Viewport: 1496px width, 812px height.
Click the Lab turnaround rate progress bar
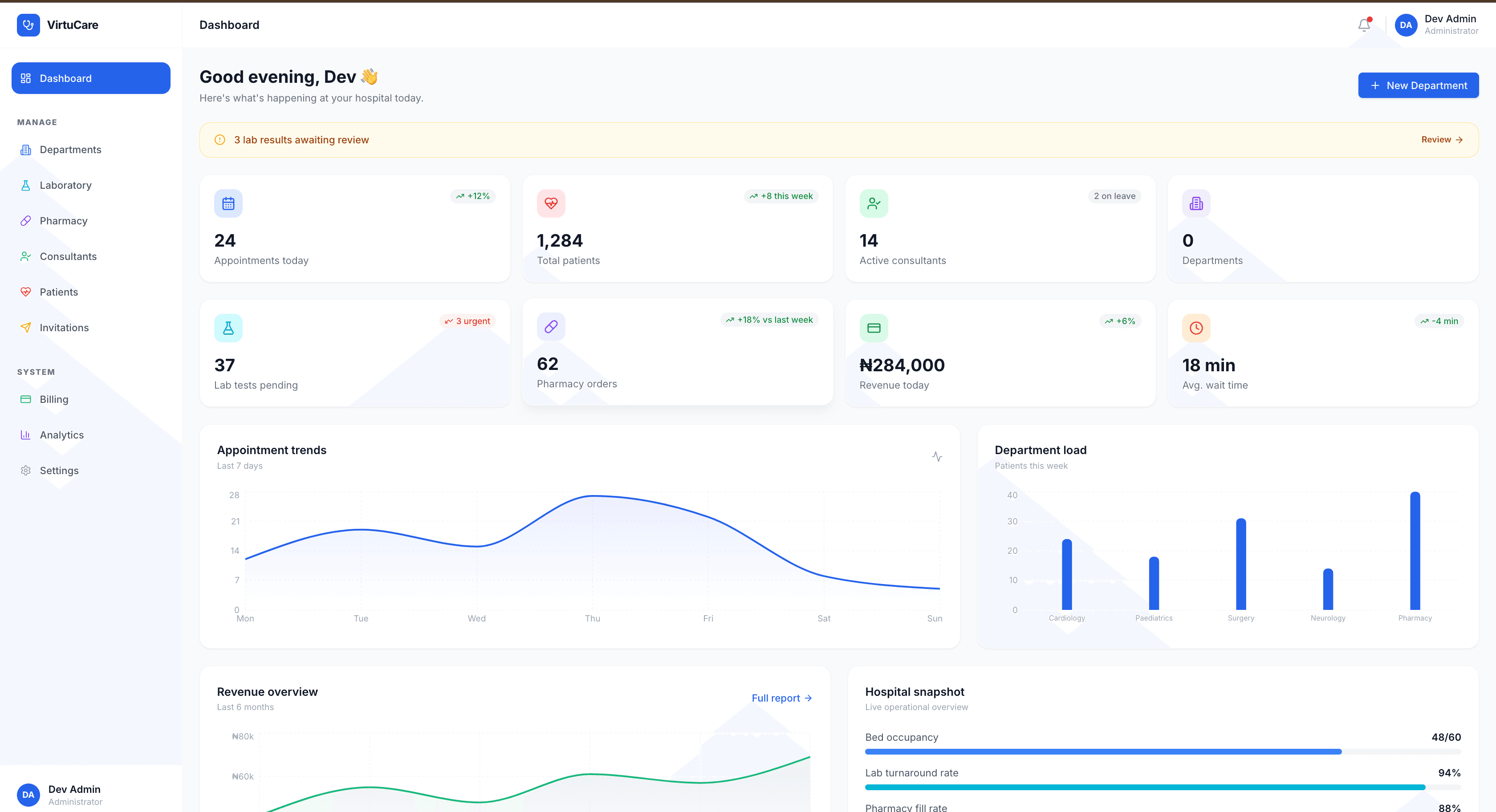(x=1163, y=788)
